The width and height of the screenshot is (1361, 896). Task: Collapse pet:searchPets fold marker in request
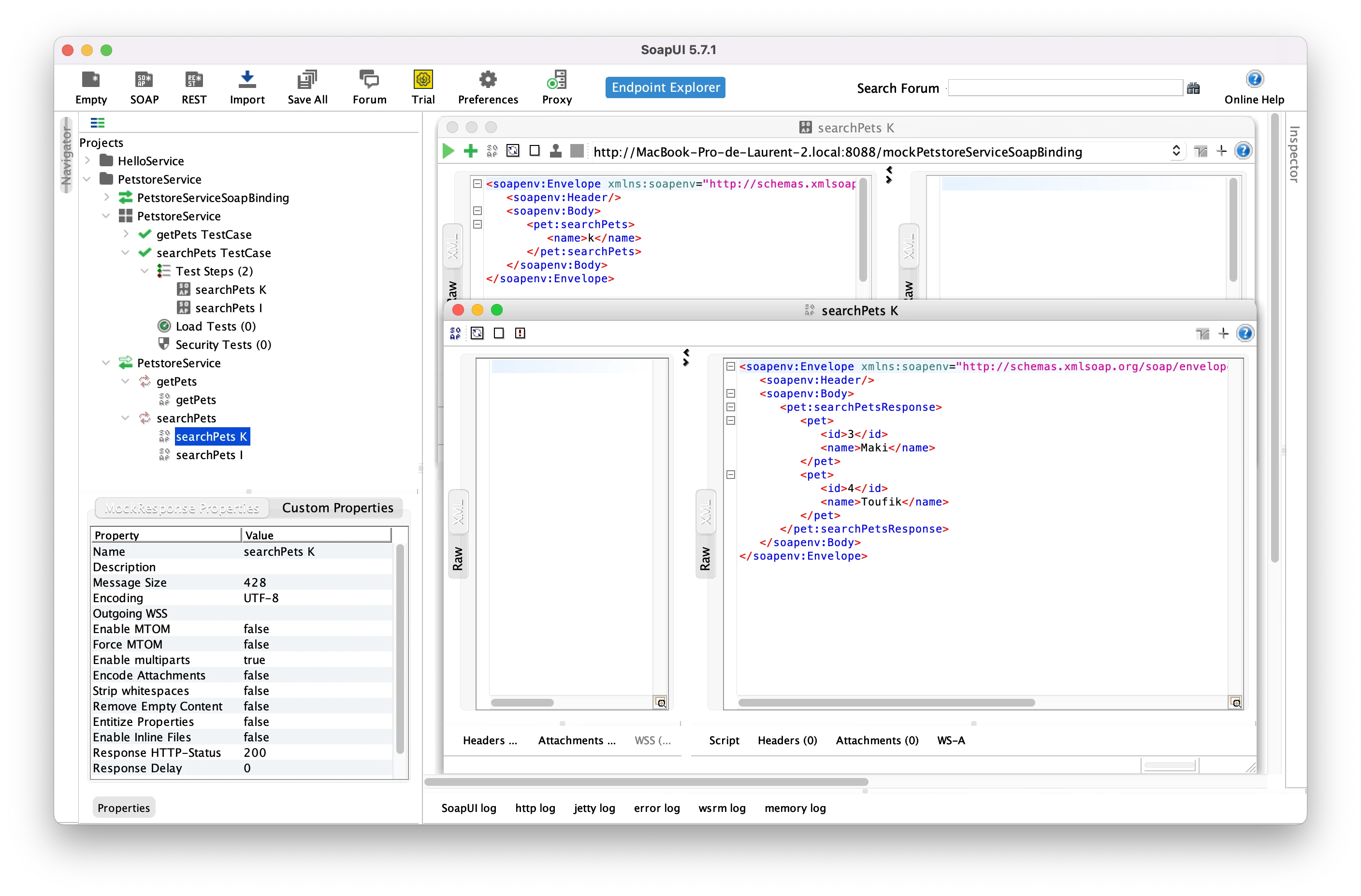tap(478, 224)
